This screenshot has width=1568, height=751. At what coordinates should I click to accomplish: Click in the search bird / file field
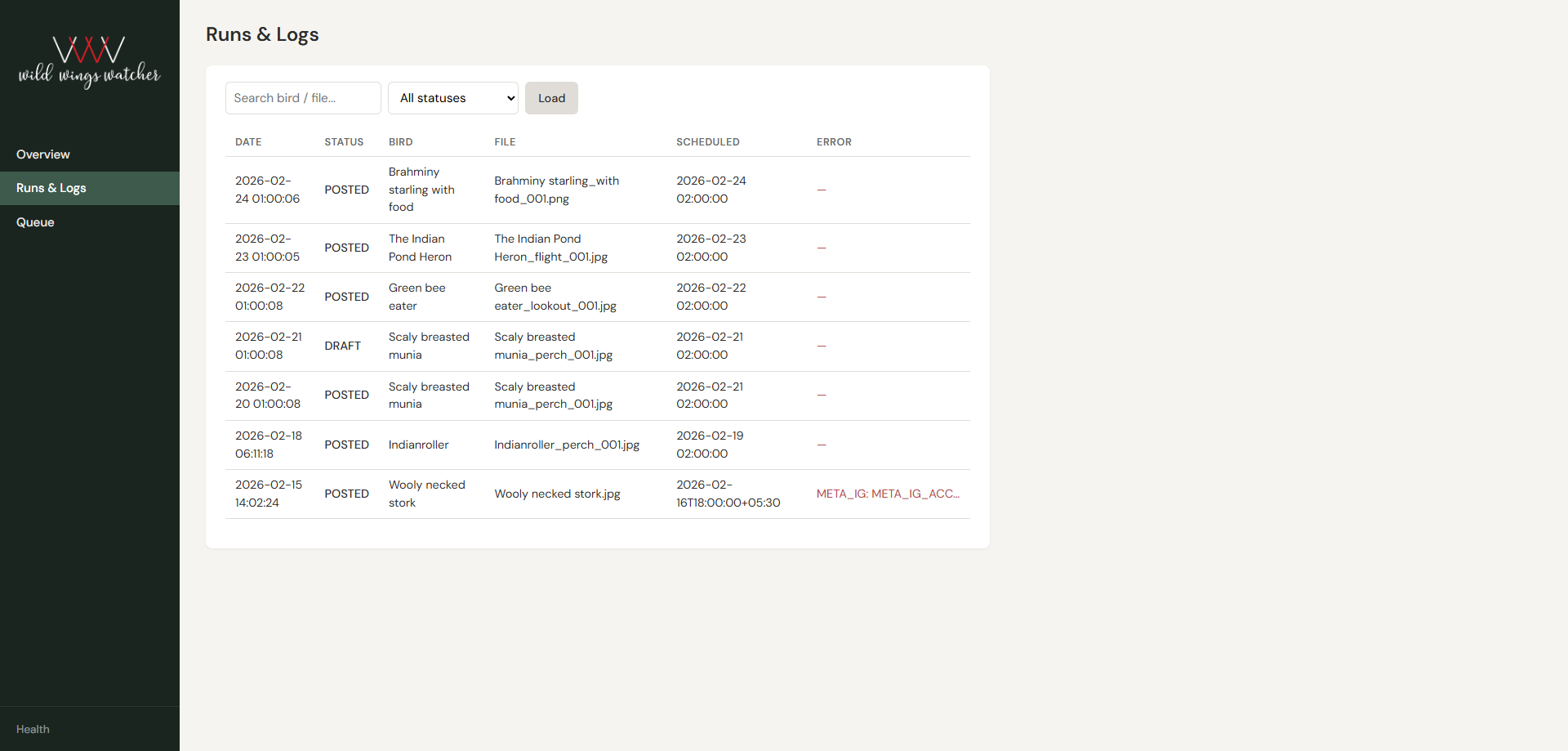[302, 97]
